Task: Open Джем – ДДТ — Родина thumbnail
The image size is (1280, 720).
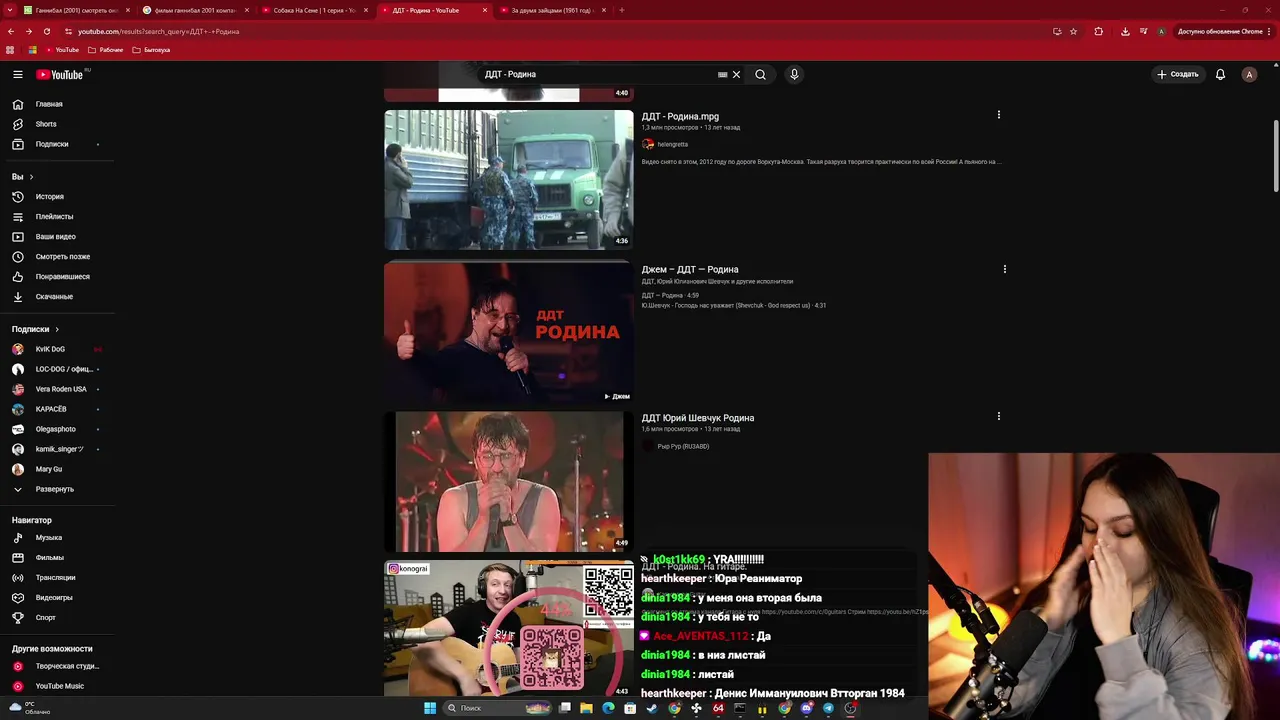Action: (508, 332)
